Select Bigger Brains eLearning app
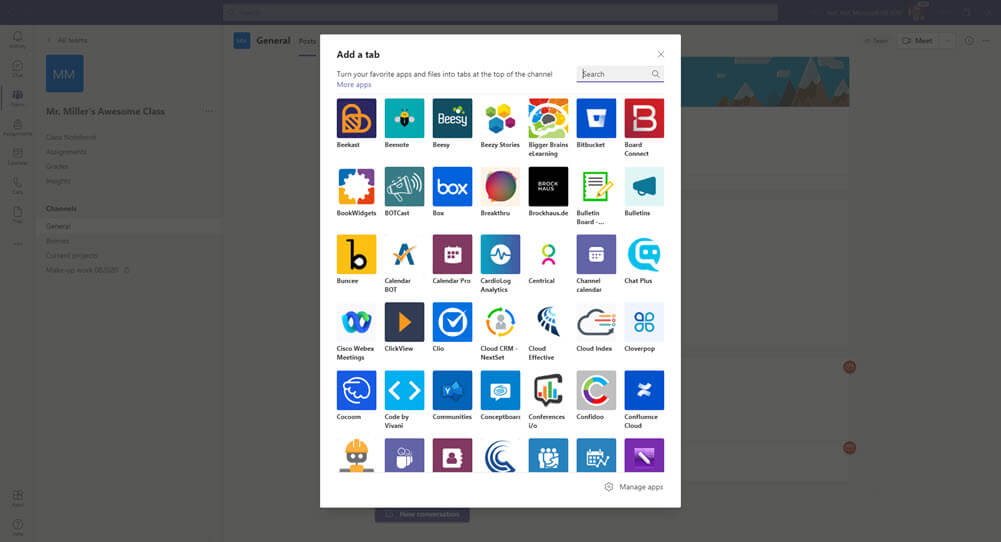This screenshot has width=1001, height=542. 548,118
